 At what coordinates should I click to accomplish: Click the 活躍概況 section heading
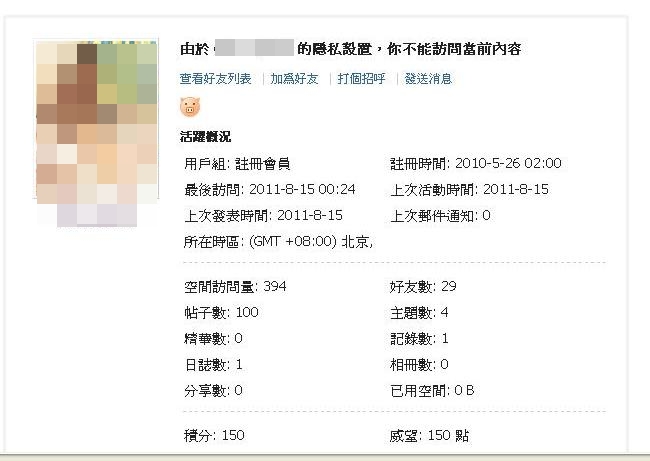[x=205, y=136]
